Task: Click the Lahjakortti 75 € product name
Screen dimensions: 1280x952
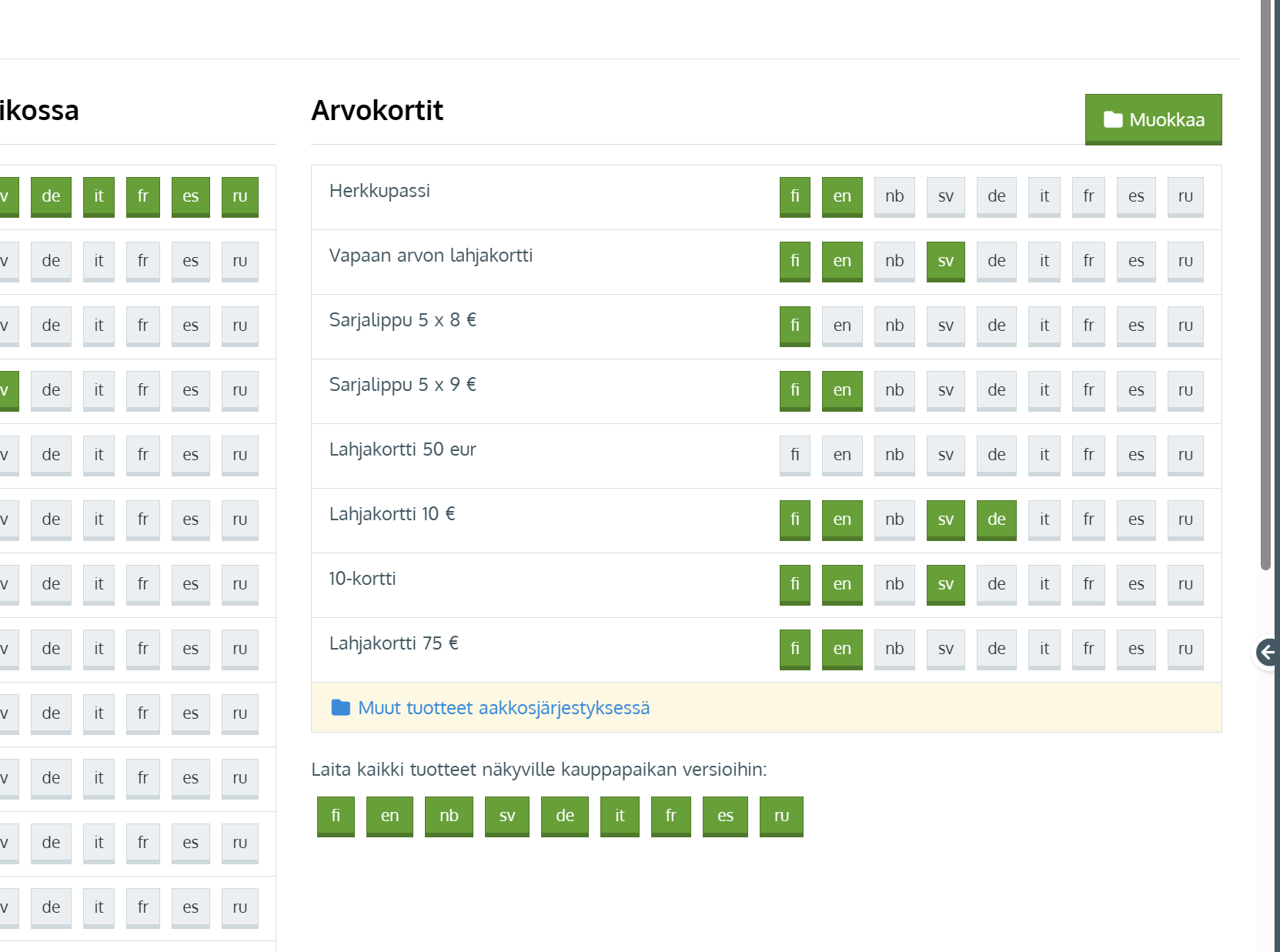Action: (x=394, y=643)
